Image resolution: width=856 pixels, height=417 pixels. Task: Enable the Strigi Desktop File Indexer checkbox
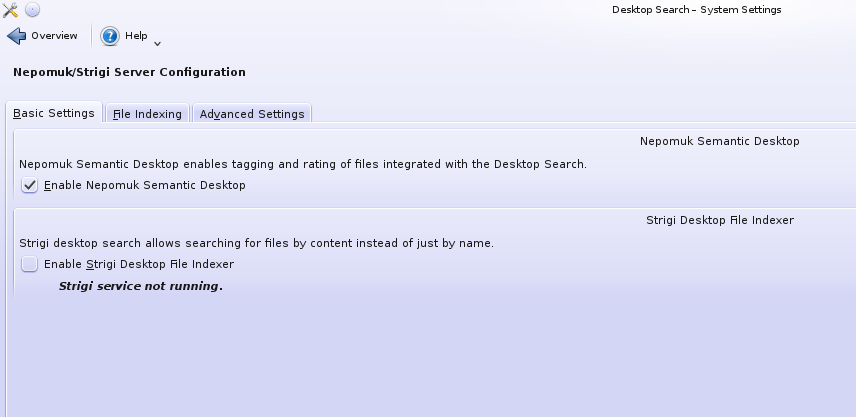pos(30,264)
